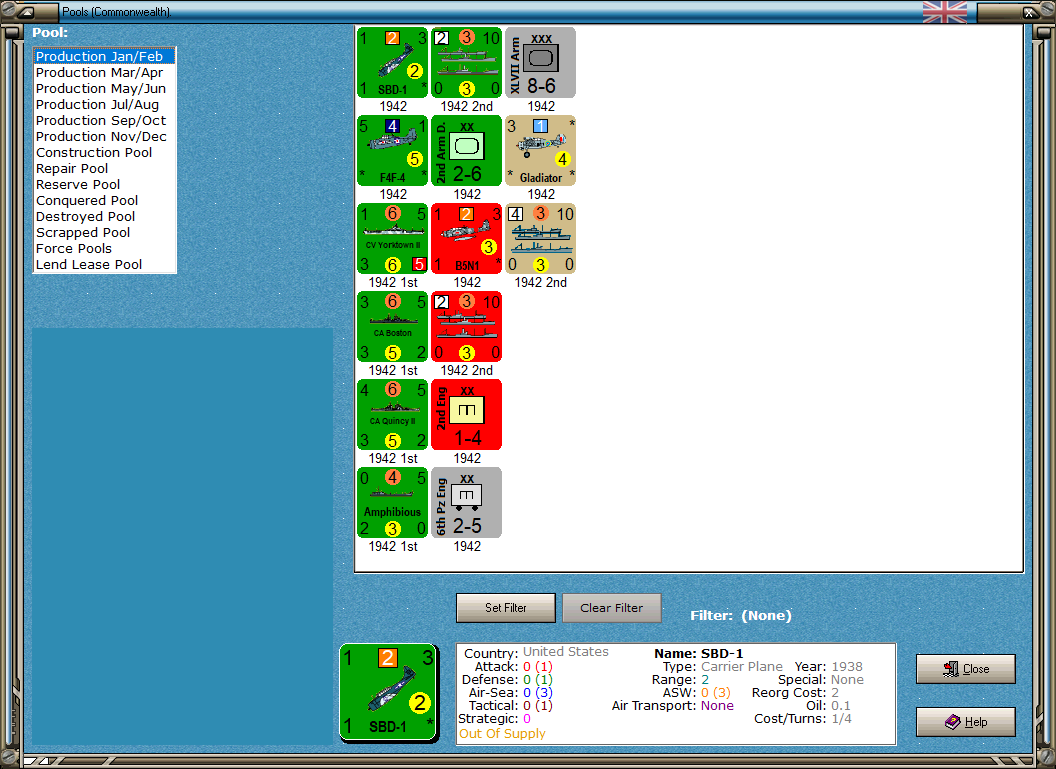Screen dimensions: 1056x769
Task: Open the Repair Pool entry
Action: 104,169
